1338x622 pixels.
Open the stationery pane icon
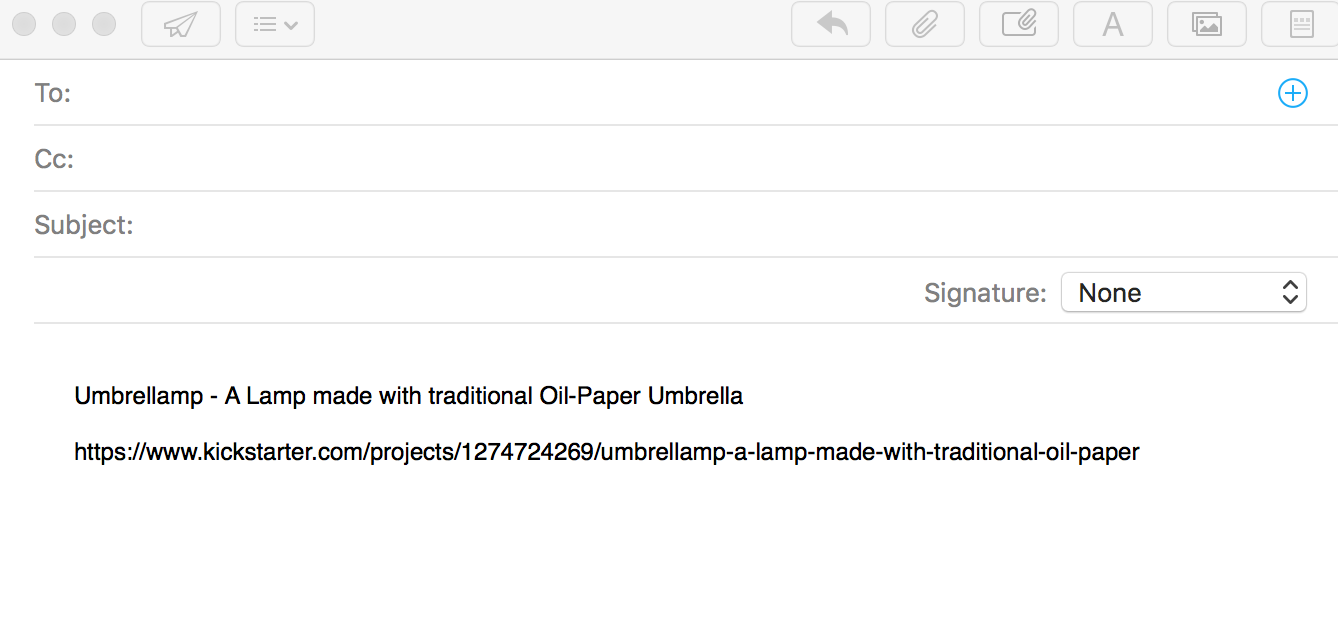tap(1300, 24)
